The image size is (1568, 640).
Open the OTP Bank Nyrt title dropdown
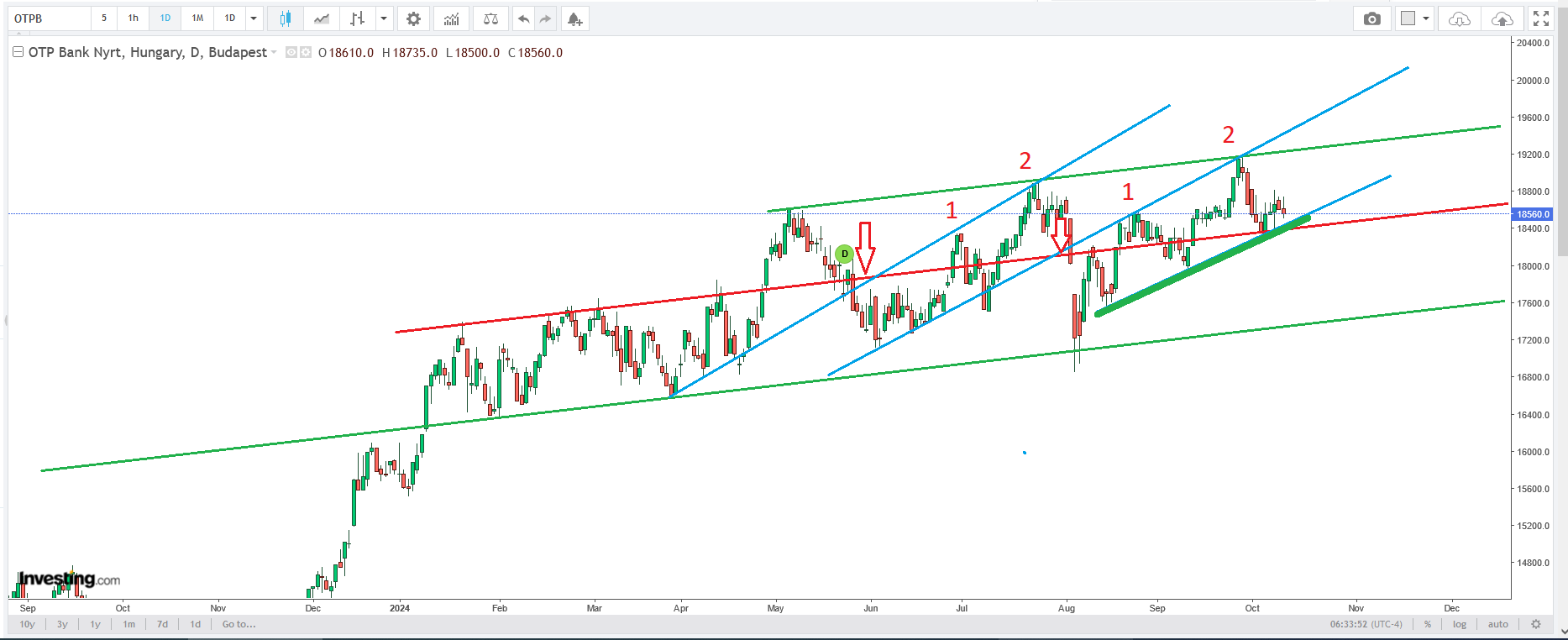[x=274, y=52]
